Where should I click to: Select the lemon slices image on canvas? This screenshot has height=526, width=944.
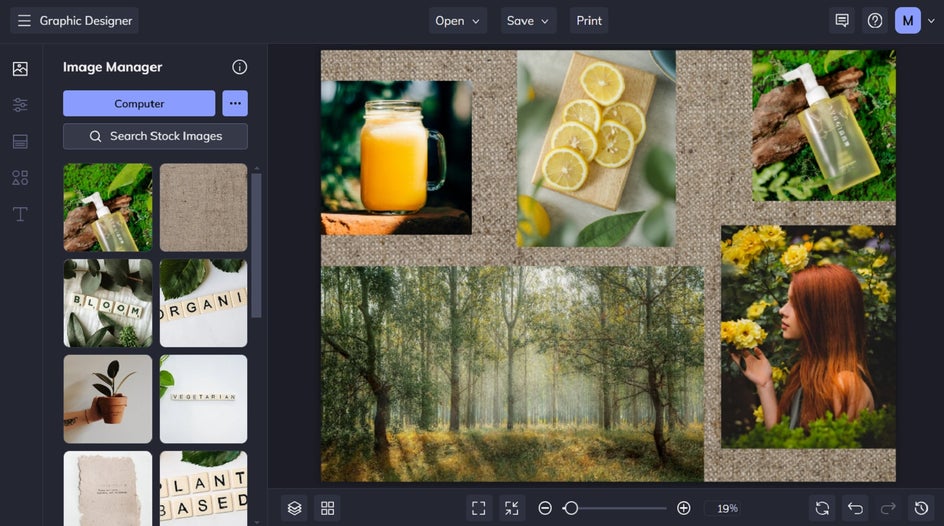(x=596, y=148)
